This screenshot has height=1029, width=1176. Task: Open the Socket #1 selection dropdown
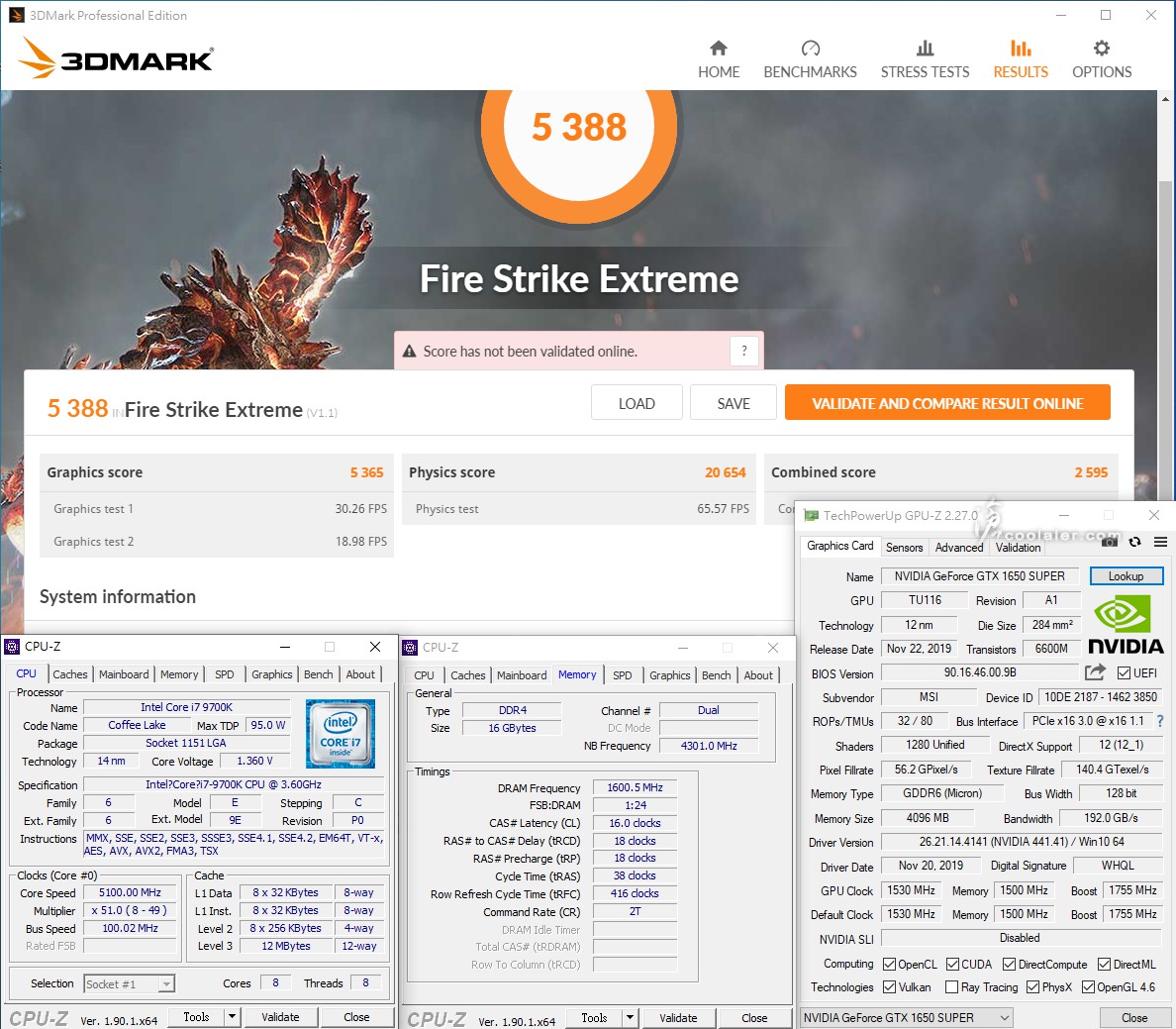point(129,983)
